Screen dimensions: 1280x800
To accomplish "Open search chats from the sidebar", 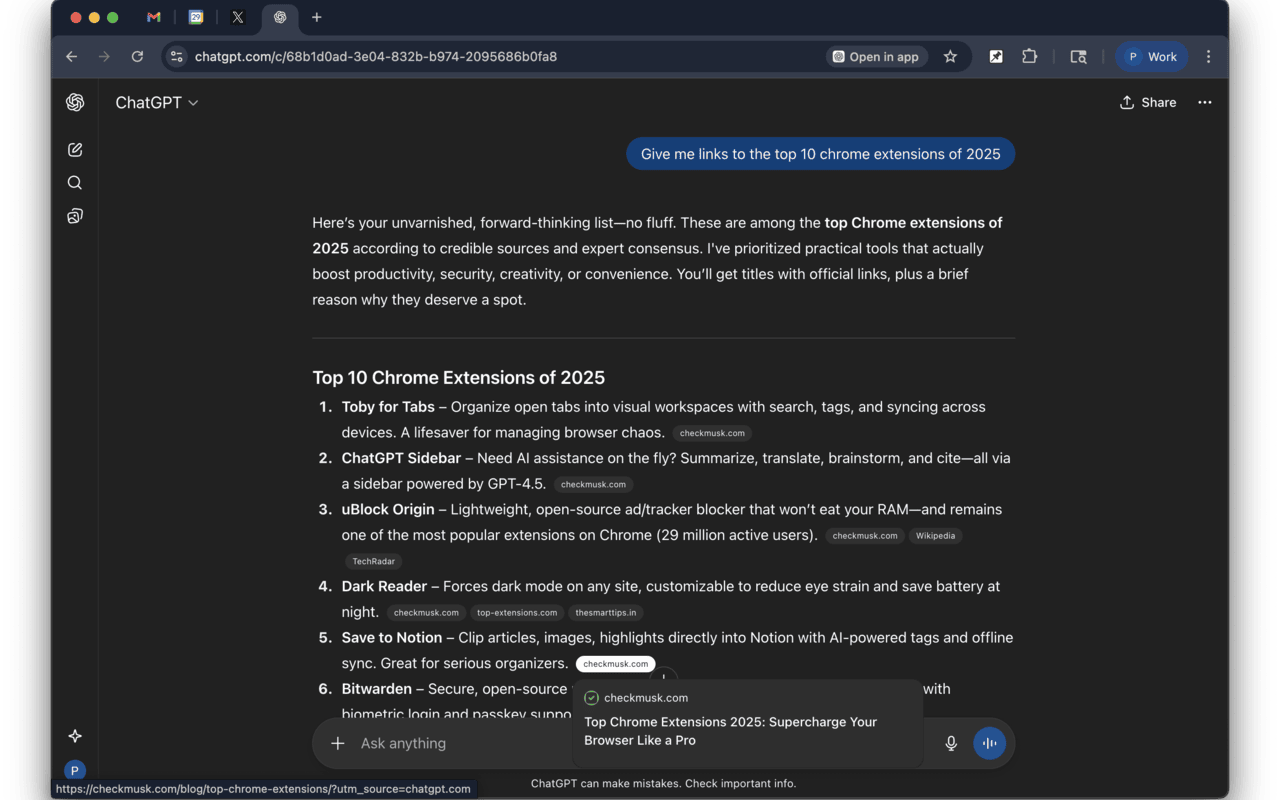I will (x=75, y=183).
